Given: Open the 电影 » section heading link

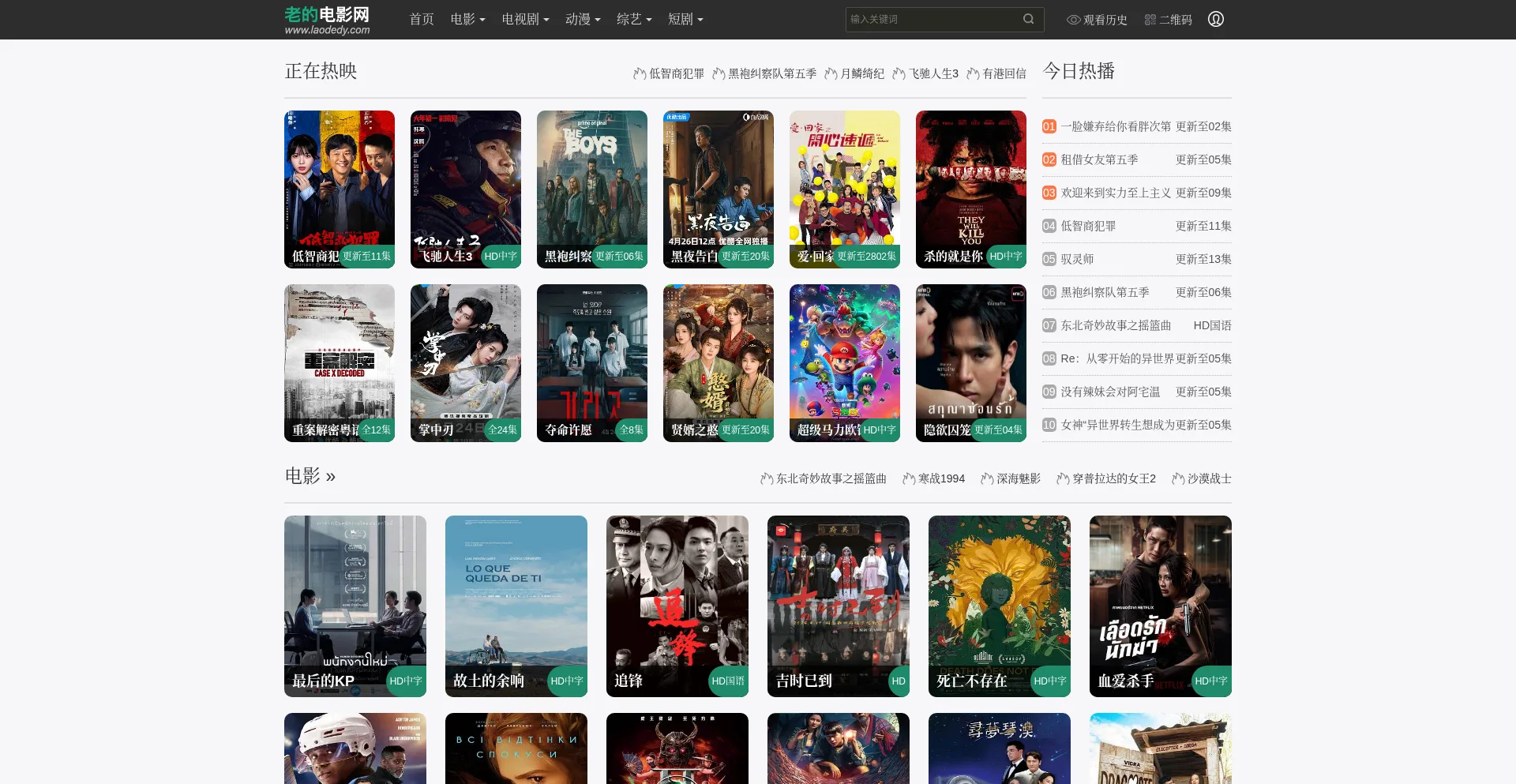Looking at the screenshot, I should 310,476.
